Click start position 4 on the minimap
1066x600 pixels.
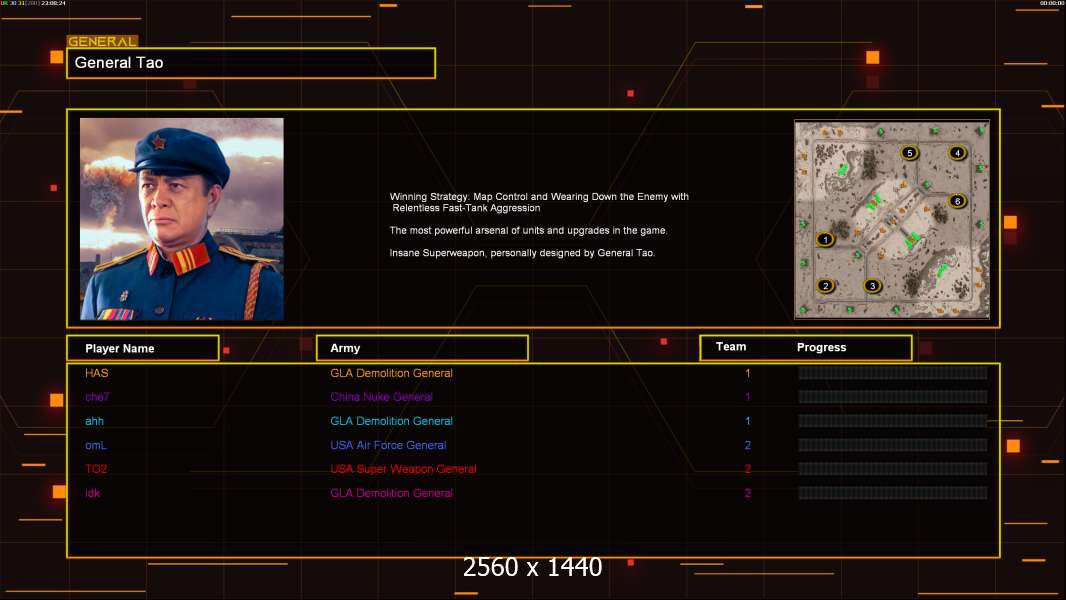(957, 153)
